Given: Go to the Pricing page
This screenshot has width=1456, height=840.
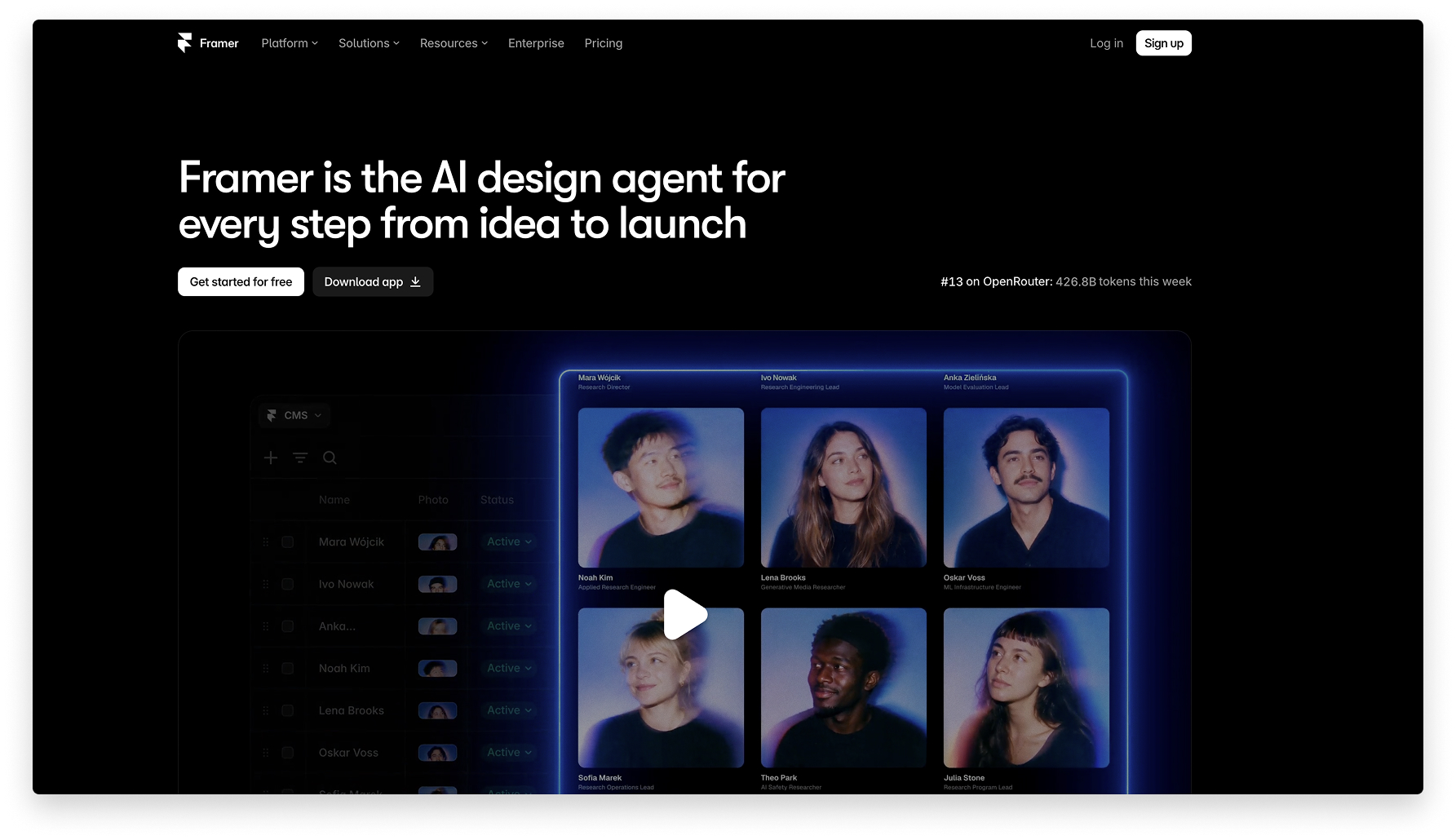Looking at the screenshot, I should (x=604, y=43).
